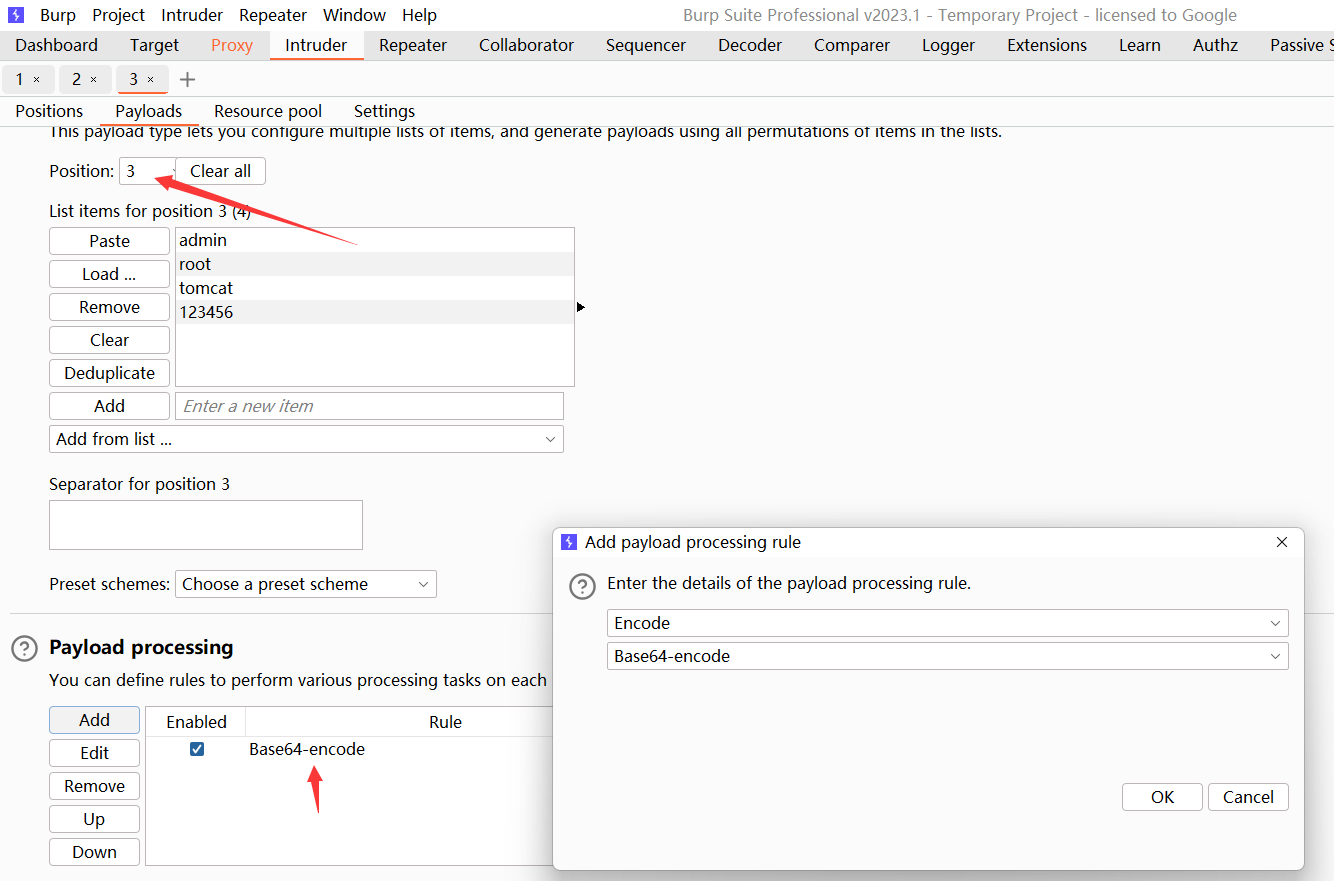Select the admin list item
This screenshot has height=881, width=1334.
coord(374,240)
